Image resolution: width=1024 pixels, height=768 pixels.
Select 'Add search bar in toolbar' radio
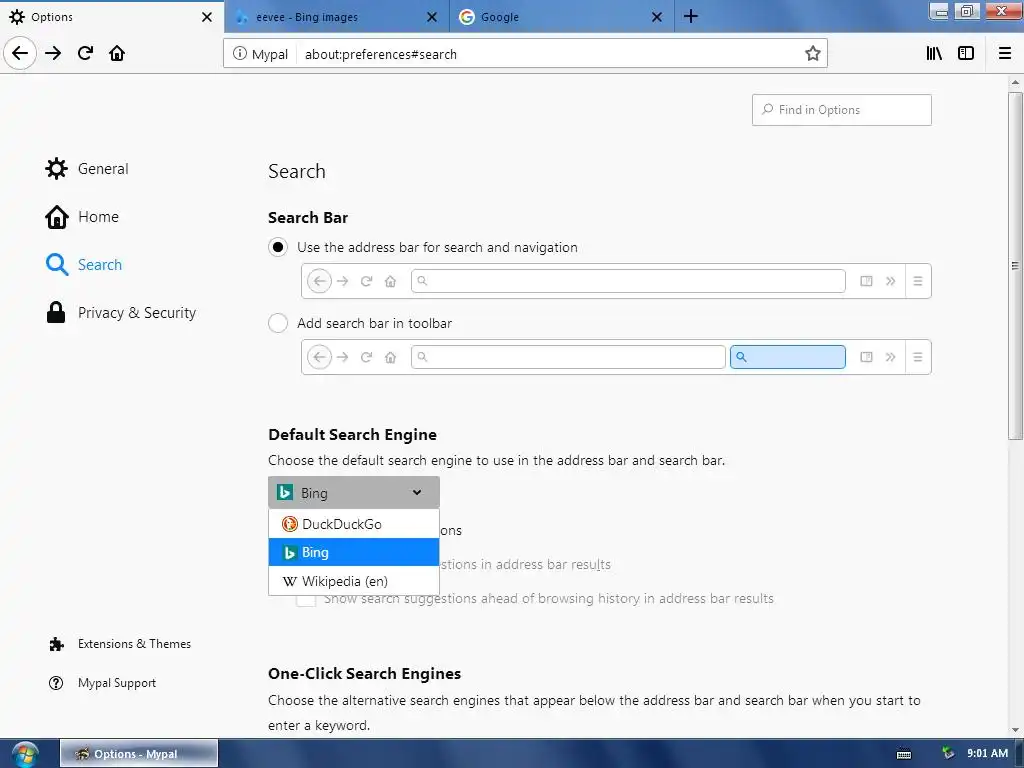point(278,323)
